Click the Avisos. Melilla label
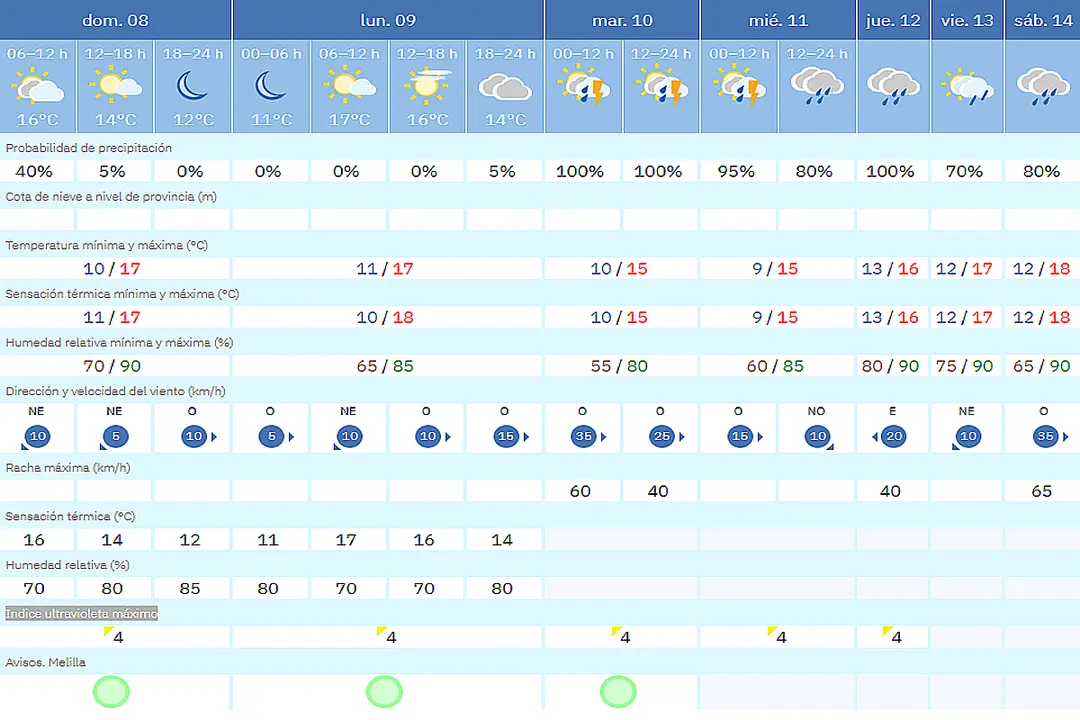Screen dimensions: 1080x720 pyautogui.click(x=45, y=662)
